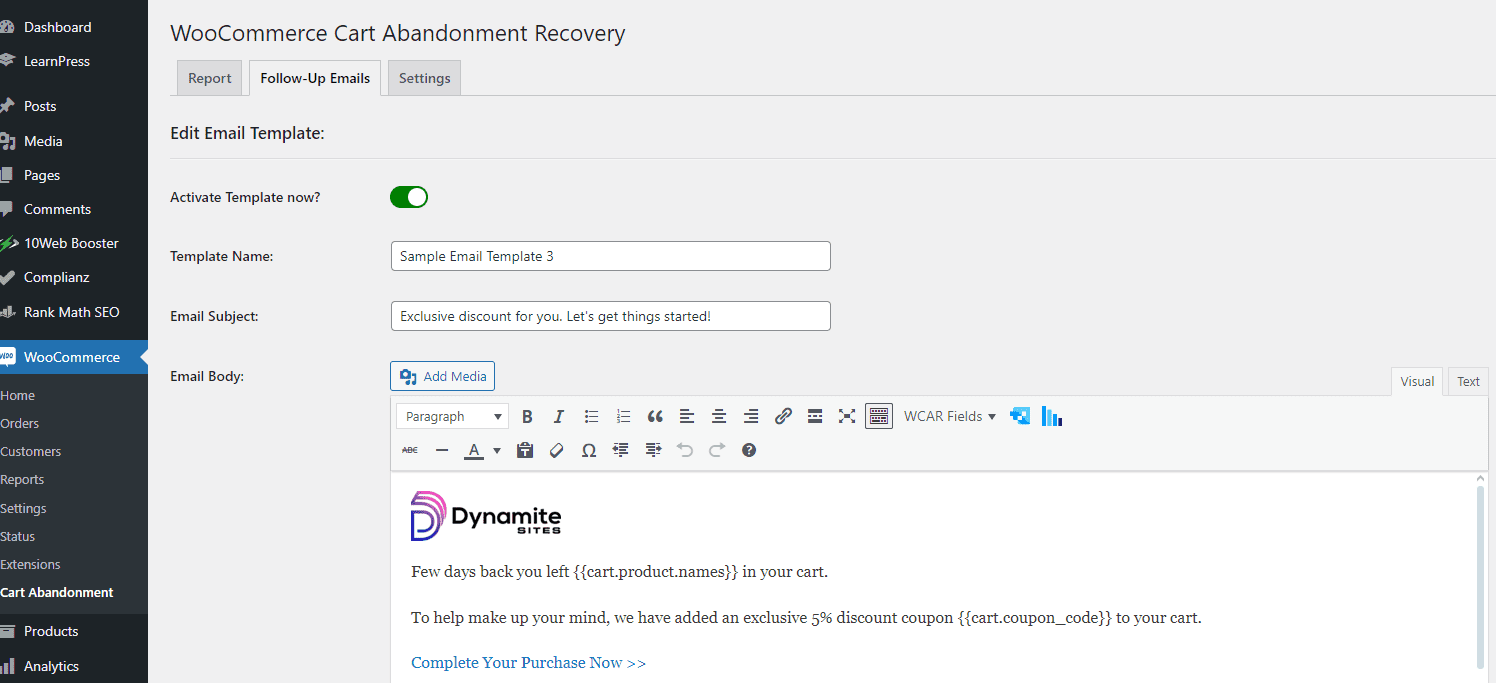Open keyboard shortcuts help icon
This screenshot has width=1496, height=683.
coord(749,451)
